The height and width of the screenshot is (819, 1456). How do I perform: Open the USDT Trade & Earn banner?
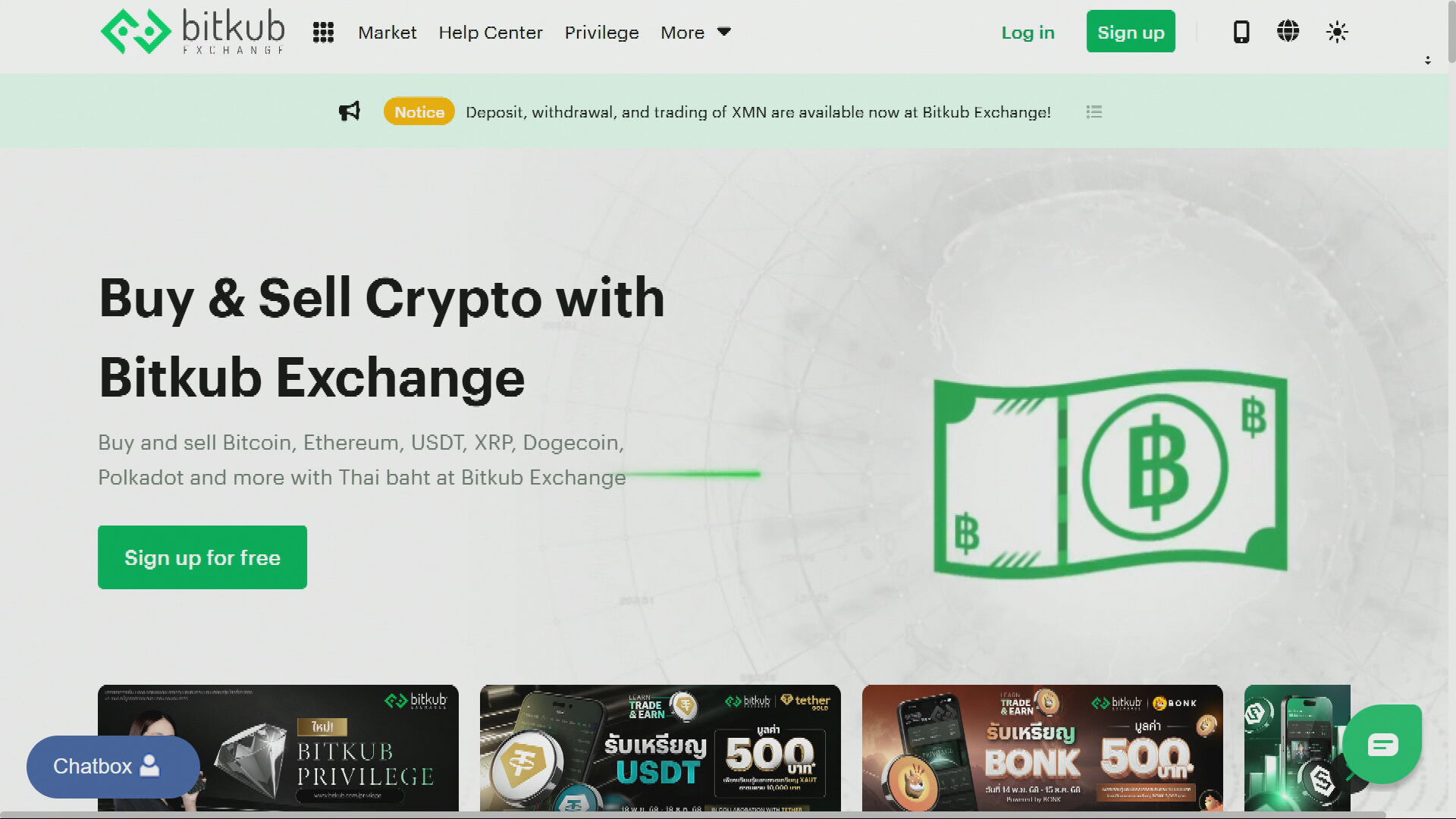(661, 748)
